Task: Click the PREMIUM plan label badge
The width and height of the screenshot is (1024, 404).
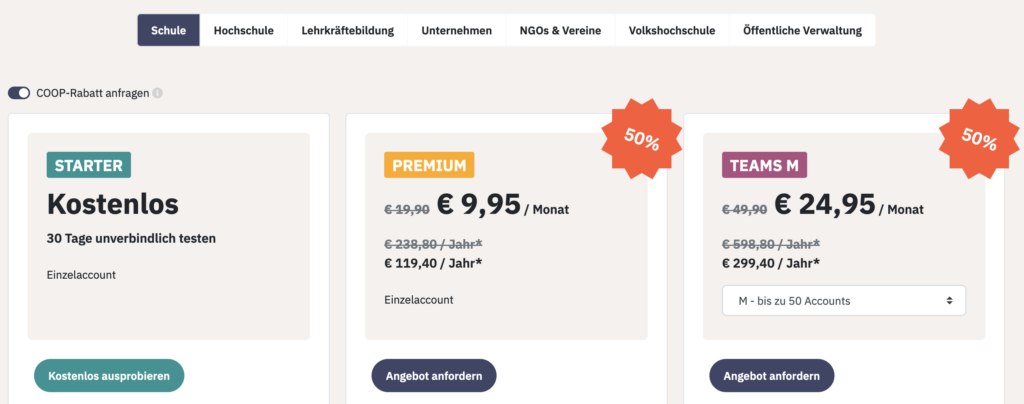Action: click(x=429, y=165)
